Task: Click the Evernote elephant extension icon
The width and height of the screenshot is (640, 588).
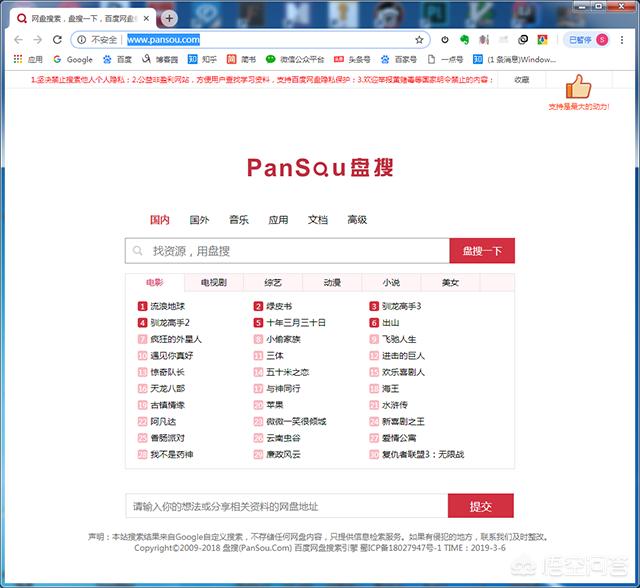Action: (x=464, y=40)
